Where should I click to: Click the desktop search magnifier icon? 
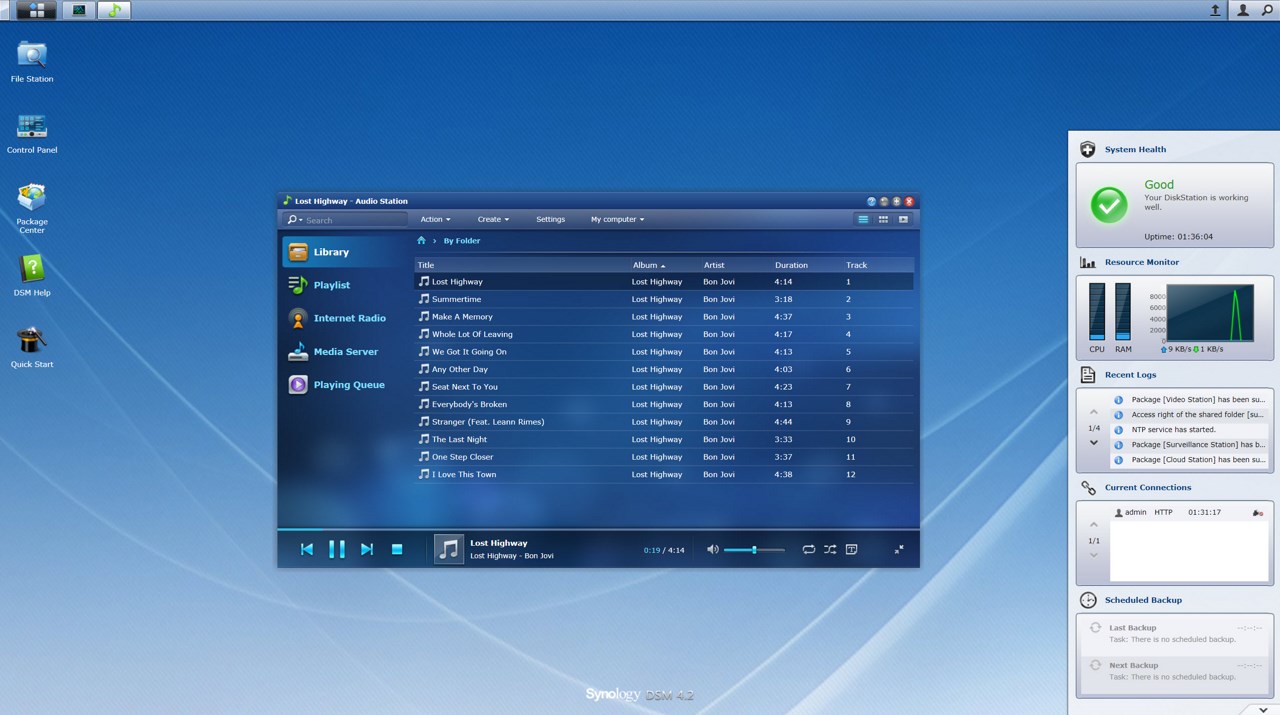[1267, 10]
